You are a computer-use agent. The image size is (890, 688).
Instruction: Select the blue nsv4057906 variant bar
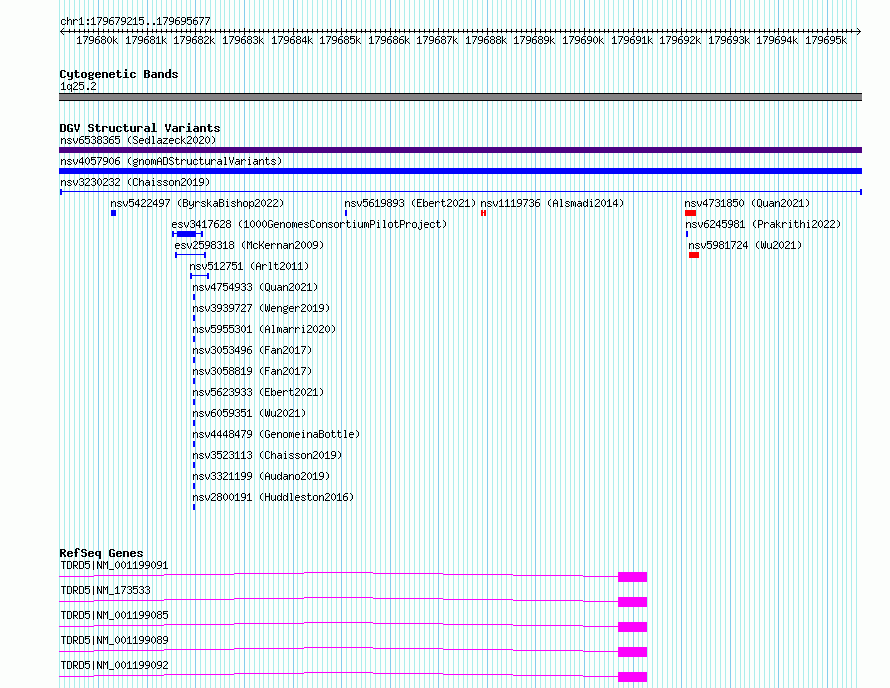pyautogui.click(x=460, y=171)
